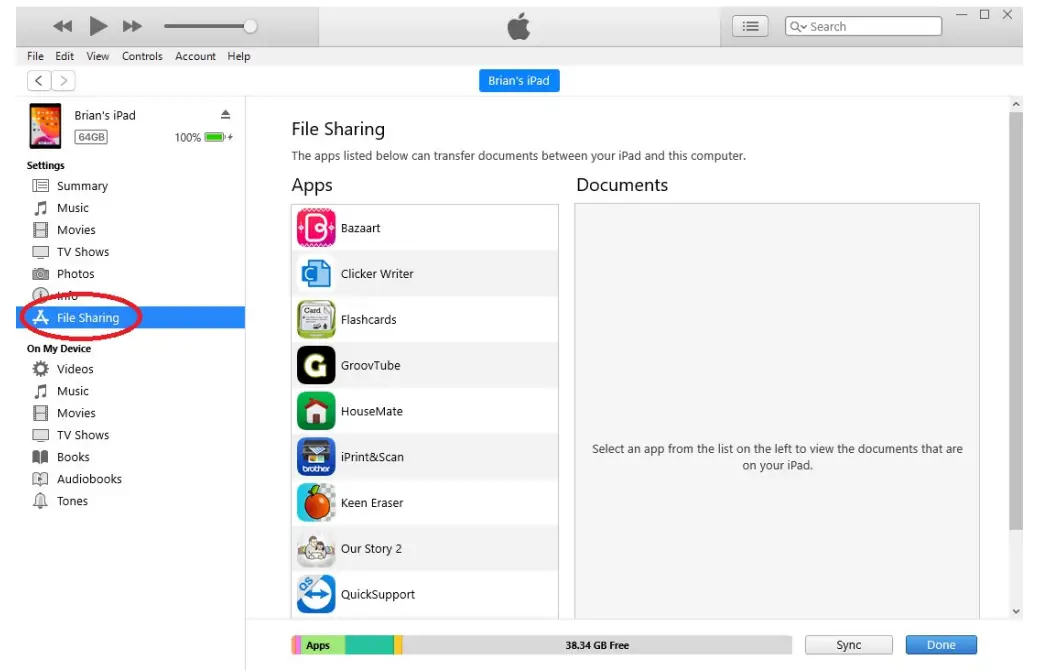Go back with the left chevron button
This screenshot has width=1057, height=672.
[x=39, y=80]
